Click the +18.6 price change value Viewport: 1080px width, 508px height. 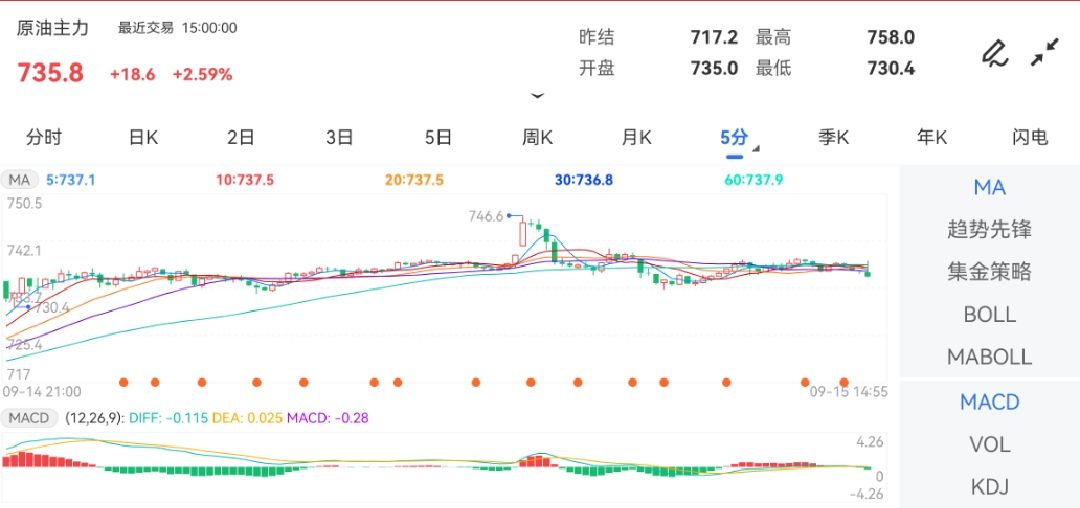coord(132,74)
